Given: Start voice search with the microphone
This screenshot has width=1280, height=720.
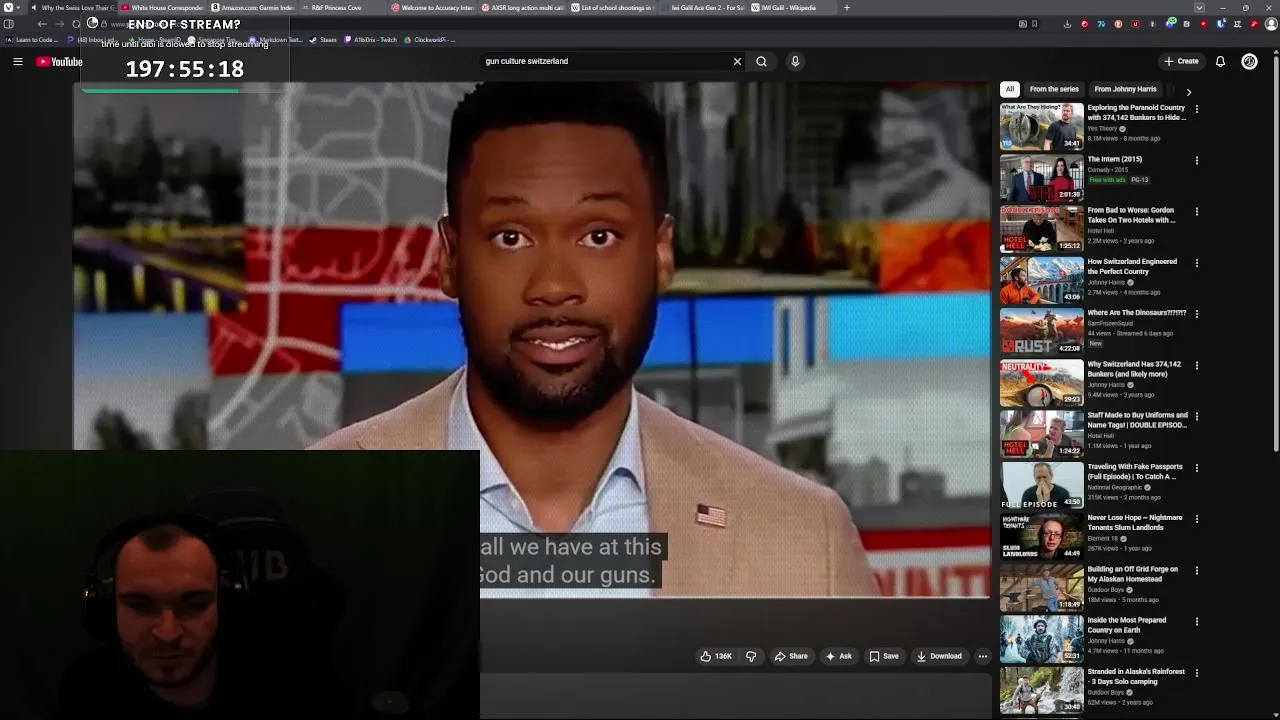Looking at the screenshot, I should pos(795,61).
